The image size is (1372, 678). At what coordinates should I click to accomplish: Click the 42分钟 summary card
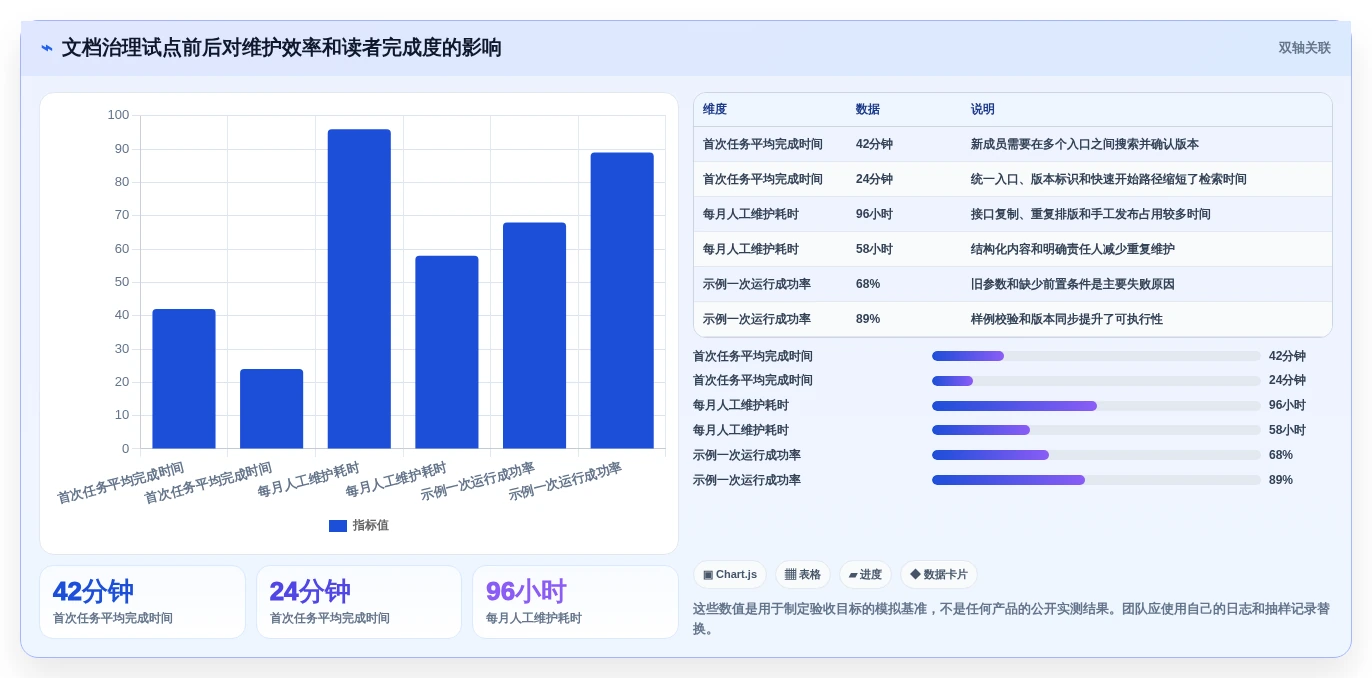pyautogui.click(x=142, y=602)
